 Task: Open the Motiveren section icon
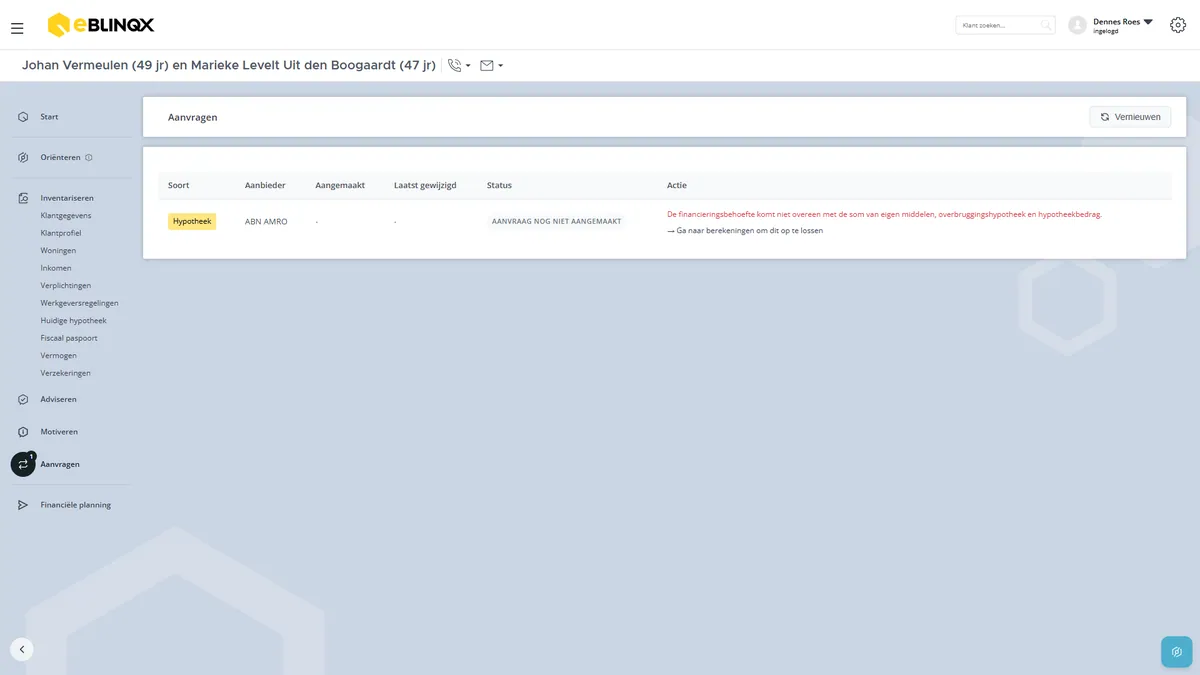(23, 432)
